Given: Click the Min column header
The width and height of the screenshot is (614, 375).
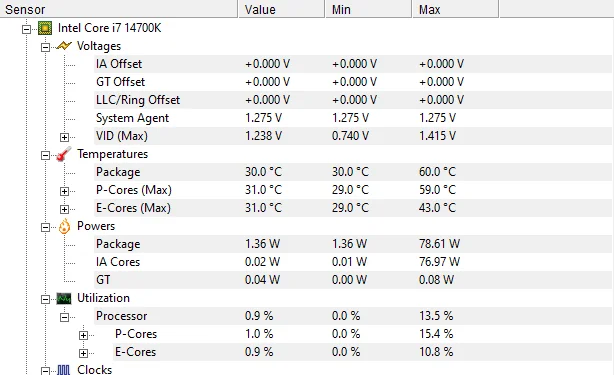Looking at the screenshot, I should (x=369, y=9).
